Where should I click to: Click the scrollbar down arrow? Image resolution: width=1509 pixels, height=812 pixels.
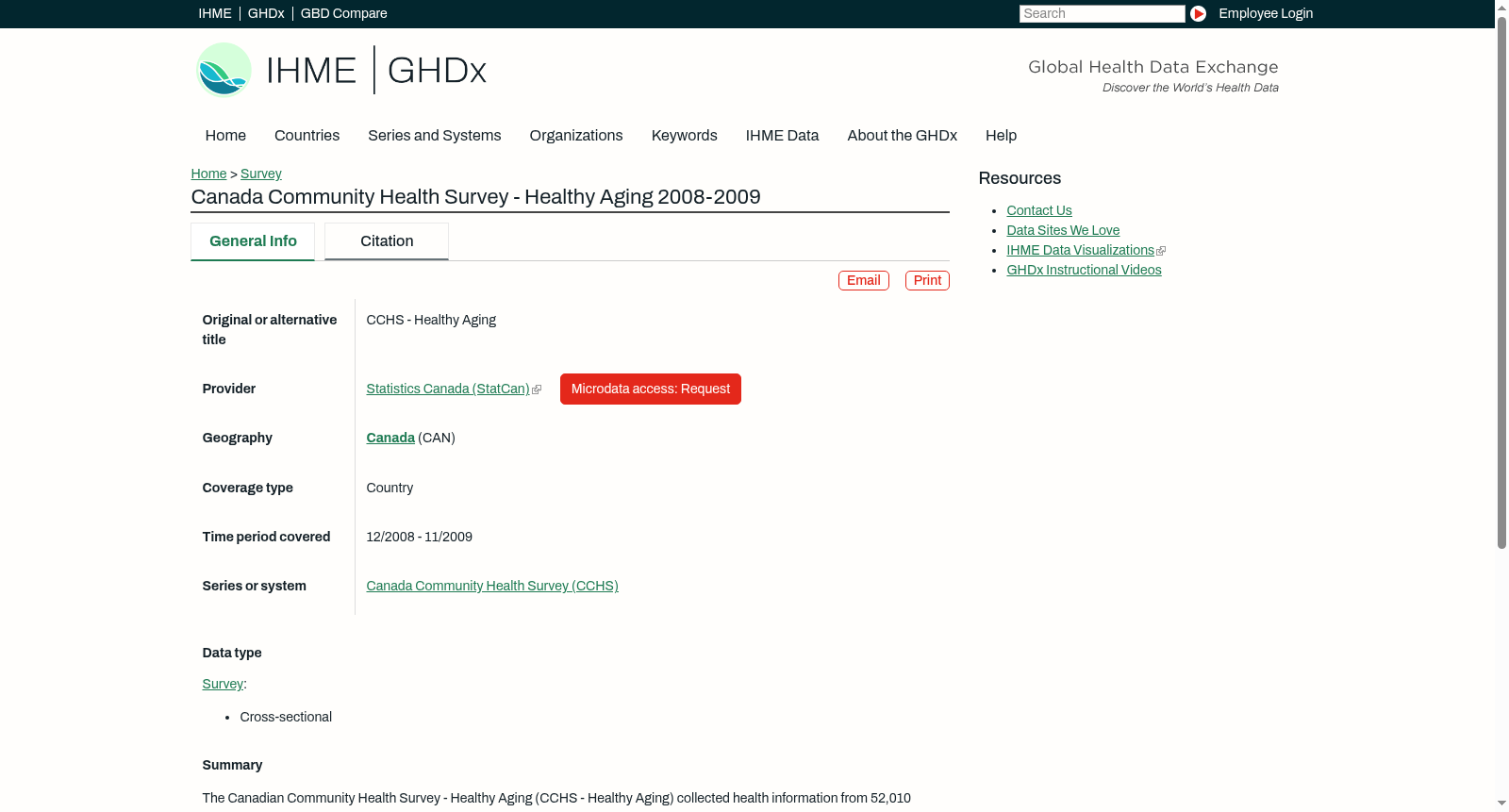(1501, 804)
